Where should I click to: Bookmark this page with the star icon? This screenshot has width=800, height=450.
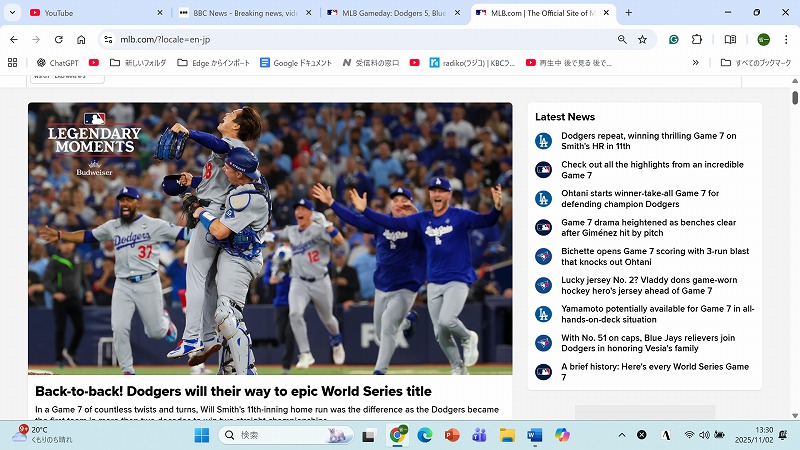642,39
